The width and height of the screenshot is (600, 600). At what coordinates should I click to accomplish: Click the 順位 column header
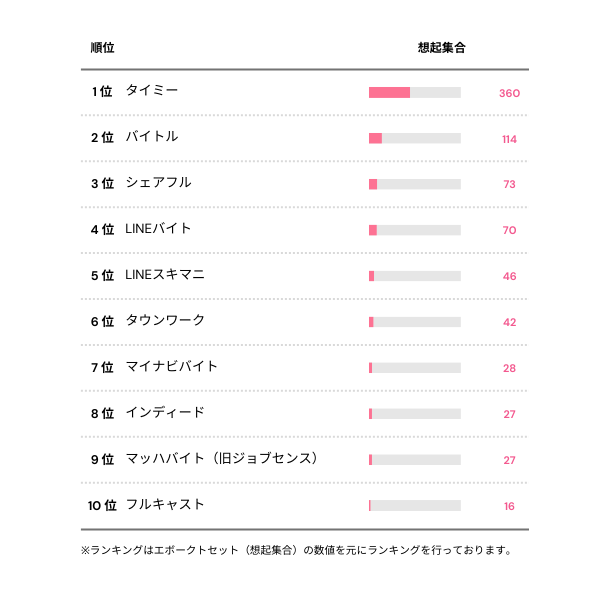pyautogui.click(x=101, y=48)
